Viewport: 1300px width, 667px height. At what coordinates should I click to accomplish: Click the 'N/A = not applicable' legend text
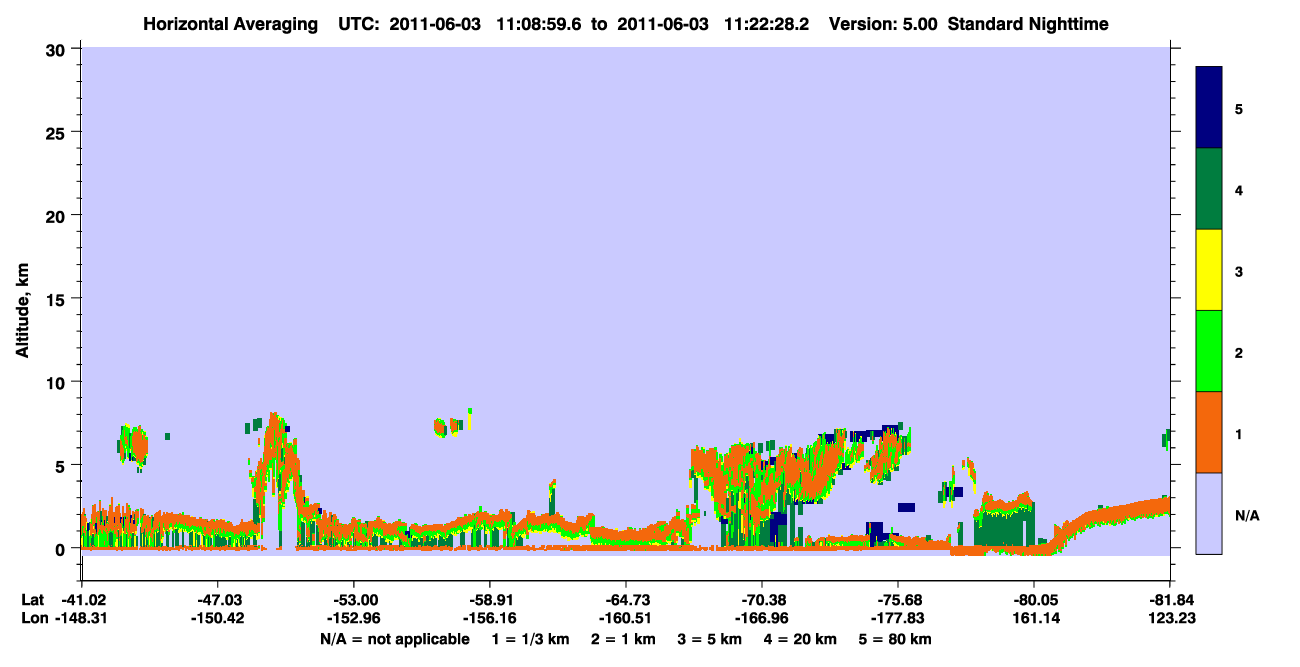(x=394, y=639)
